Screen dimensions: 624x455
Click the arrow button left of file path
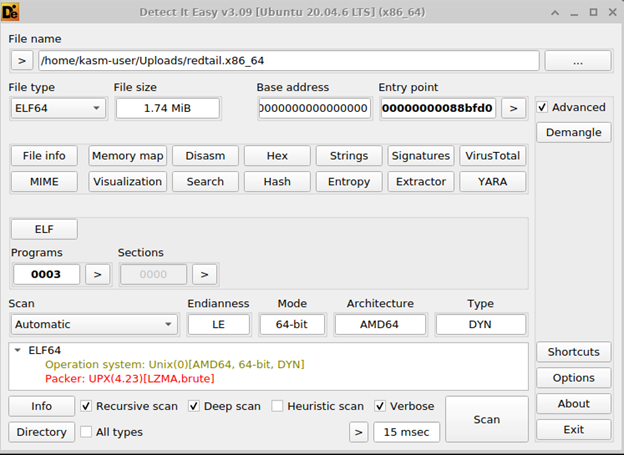22,61
